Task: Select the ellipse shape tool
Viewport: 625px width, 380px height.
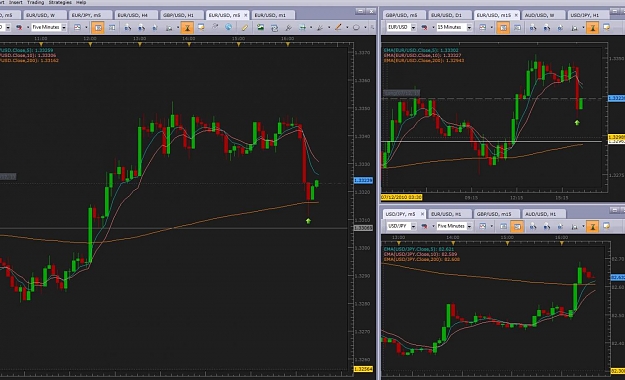Action: tap(356, 28)
